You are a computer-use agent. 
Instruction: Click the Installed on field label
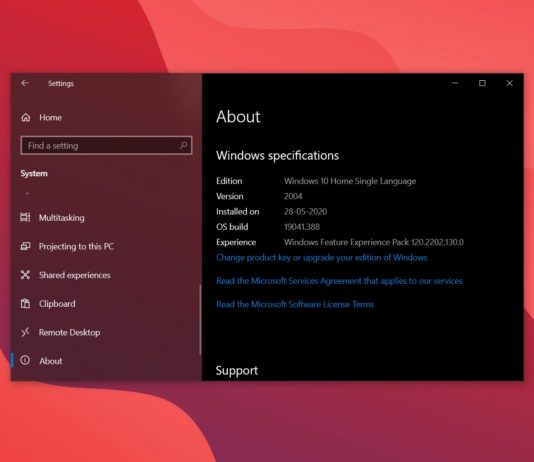(238, 211)
